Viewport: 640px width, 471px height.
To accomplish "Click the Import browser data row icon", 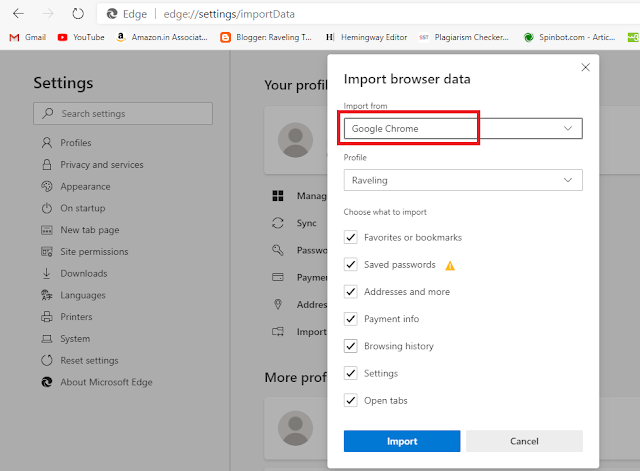I will tap(278, 331).
